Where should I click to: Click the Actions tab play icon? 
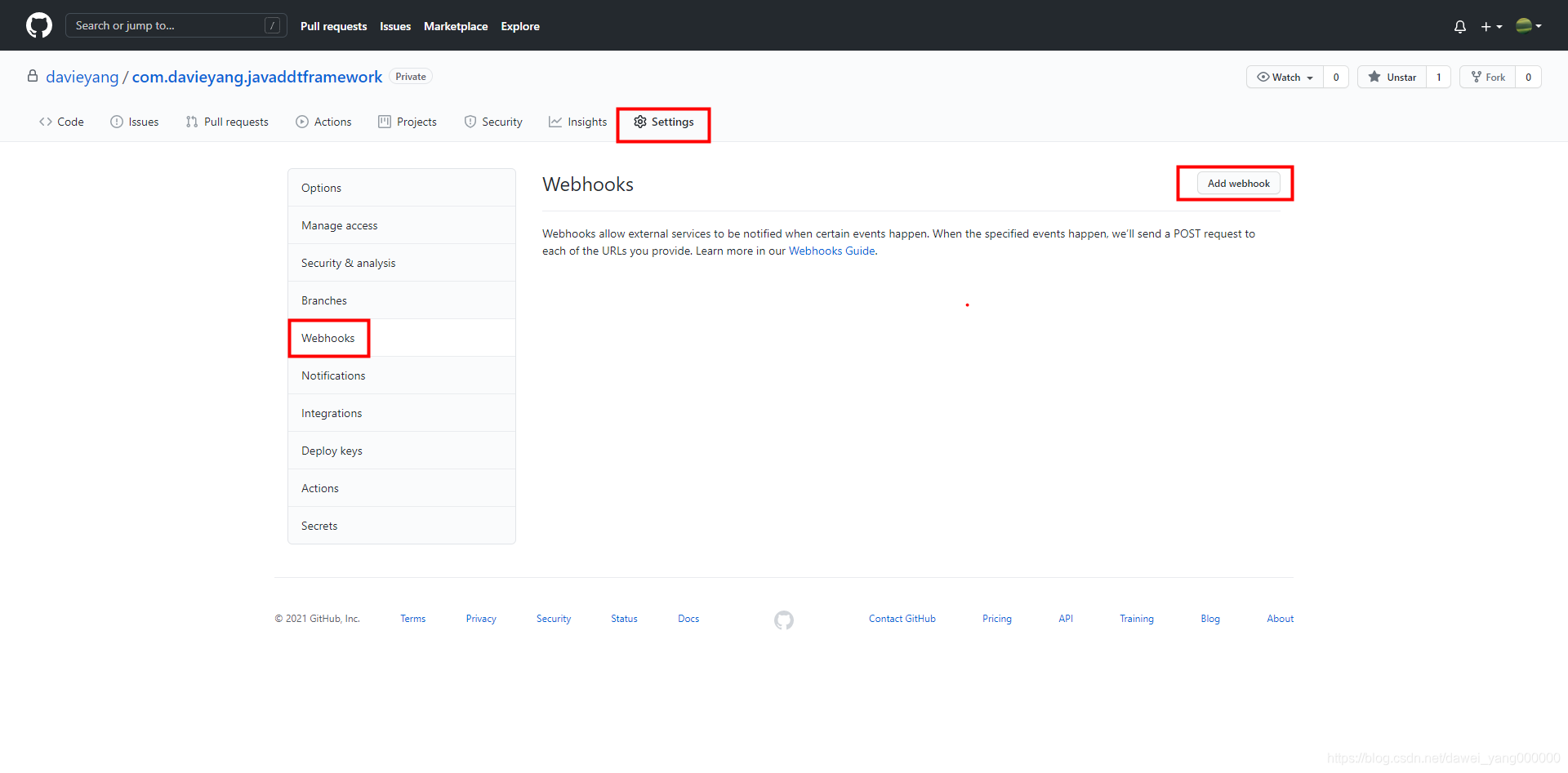point(302,122)
